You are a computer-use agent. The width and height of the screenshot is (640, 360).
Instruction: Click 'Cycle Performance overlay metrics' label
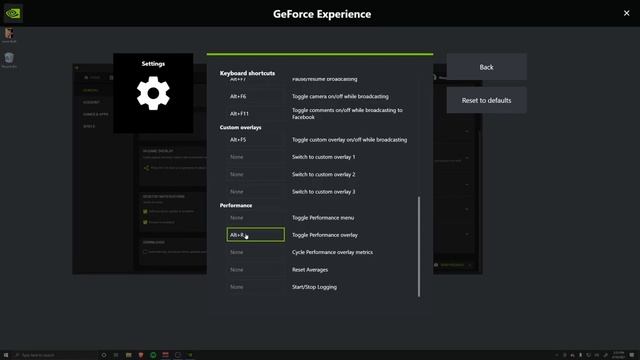[332, 252]
